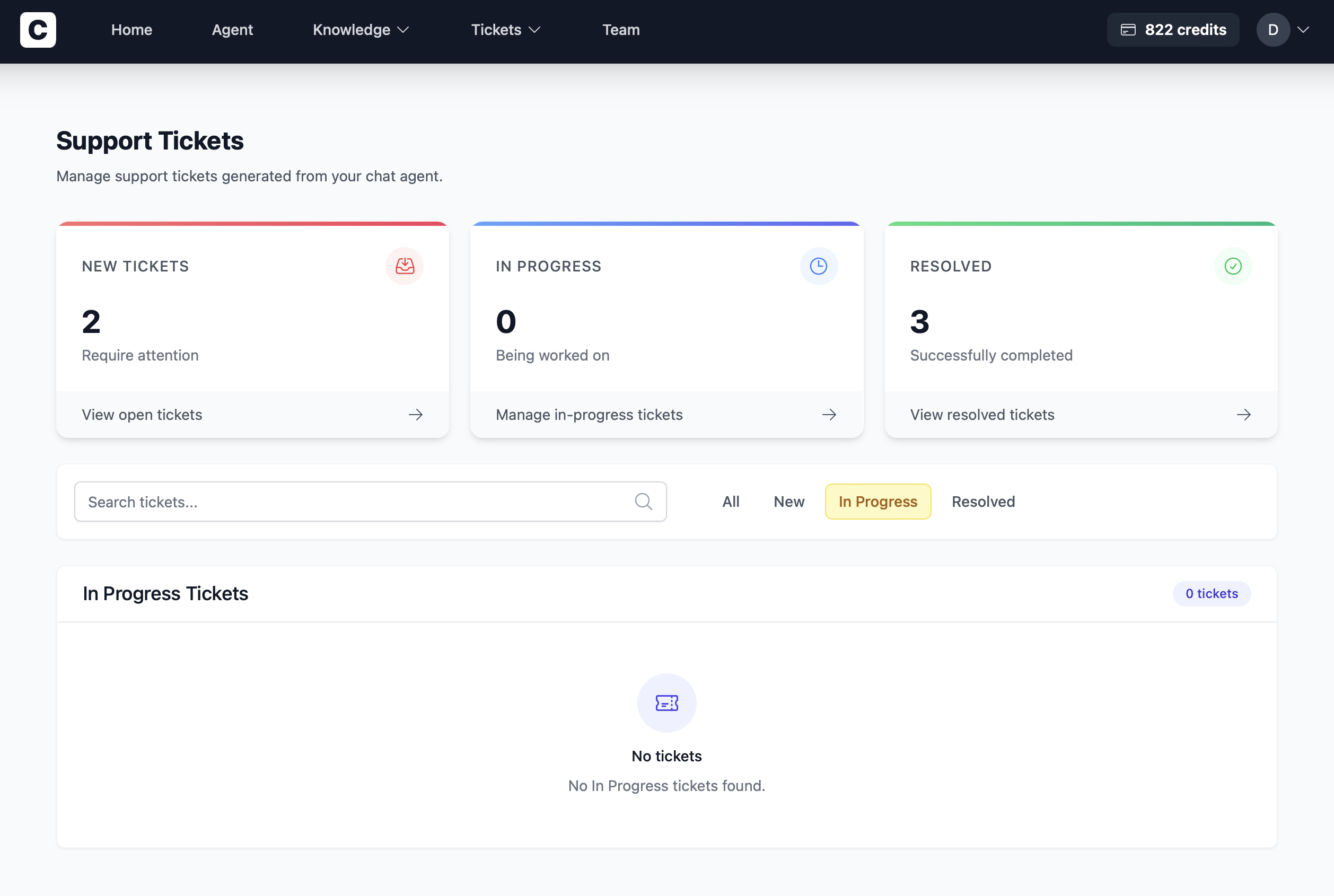Click the arrow beside View resolved tickets

(x=1243, y=415)
